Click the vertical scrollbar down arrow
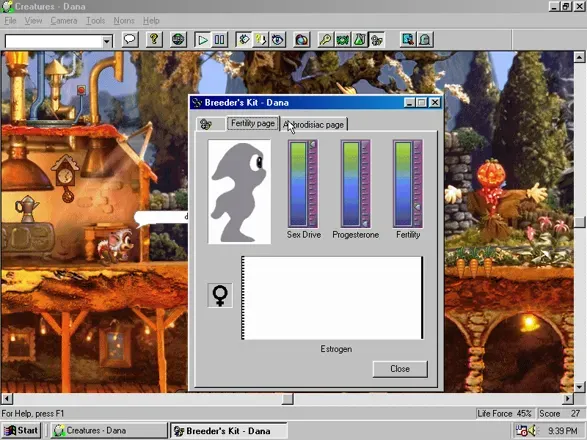Image resolution: width=587 pixels, height=440 pixels. click(579, 387)
